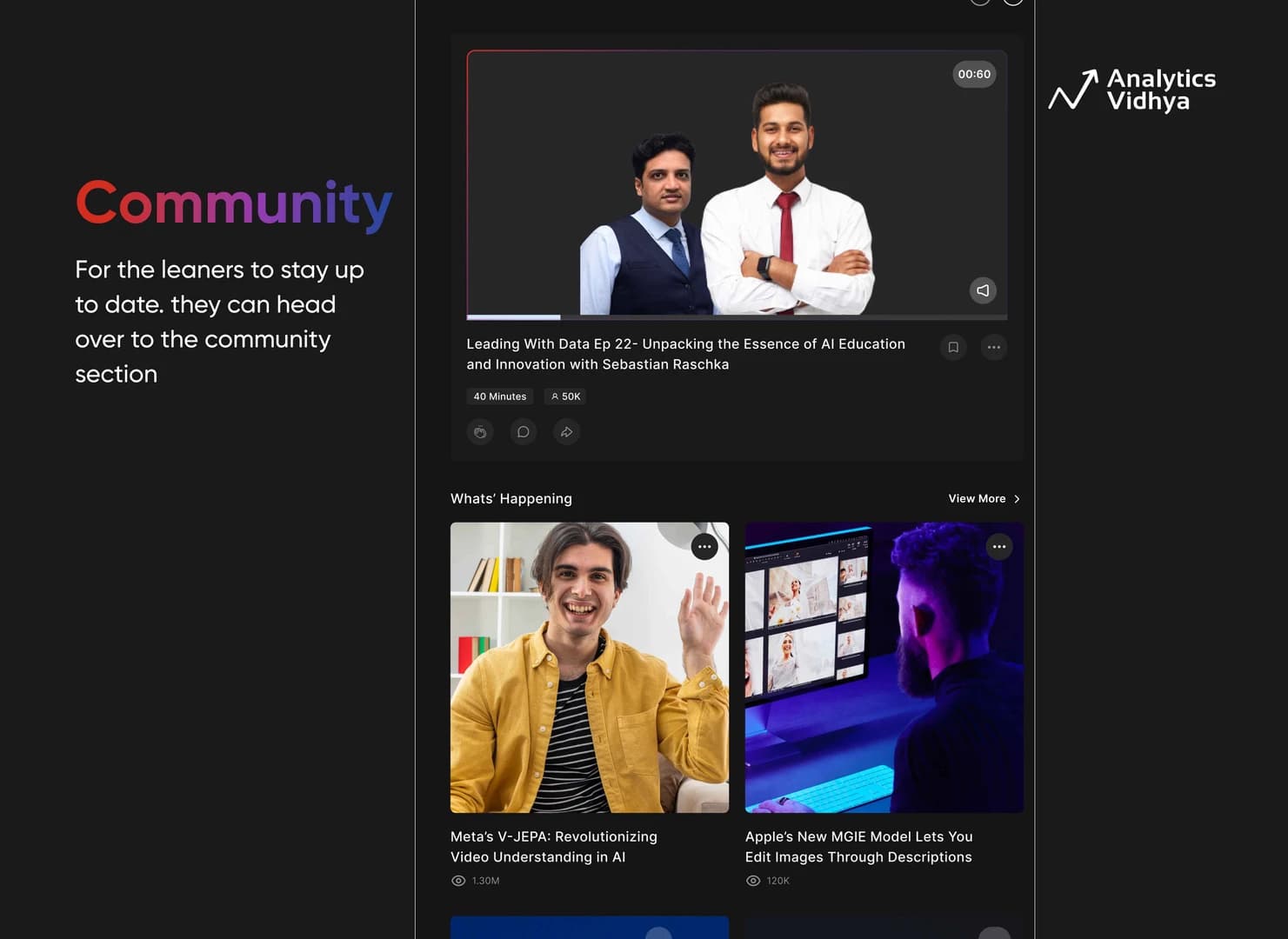Viewport: 1288px width, 939px height.
Task: Seek using the video progress bar
Action: [x=737, y=317]
